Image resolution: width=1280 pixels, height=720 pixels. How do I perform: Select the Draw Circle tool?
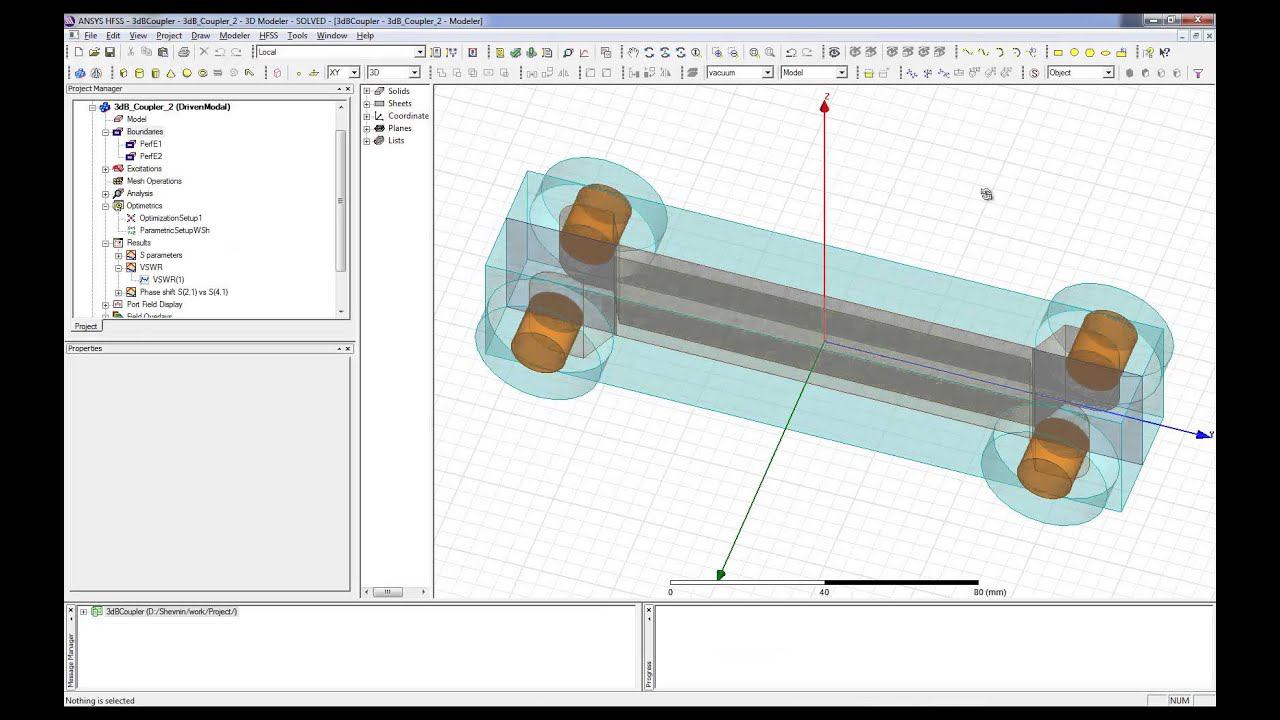[1074, 52]
